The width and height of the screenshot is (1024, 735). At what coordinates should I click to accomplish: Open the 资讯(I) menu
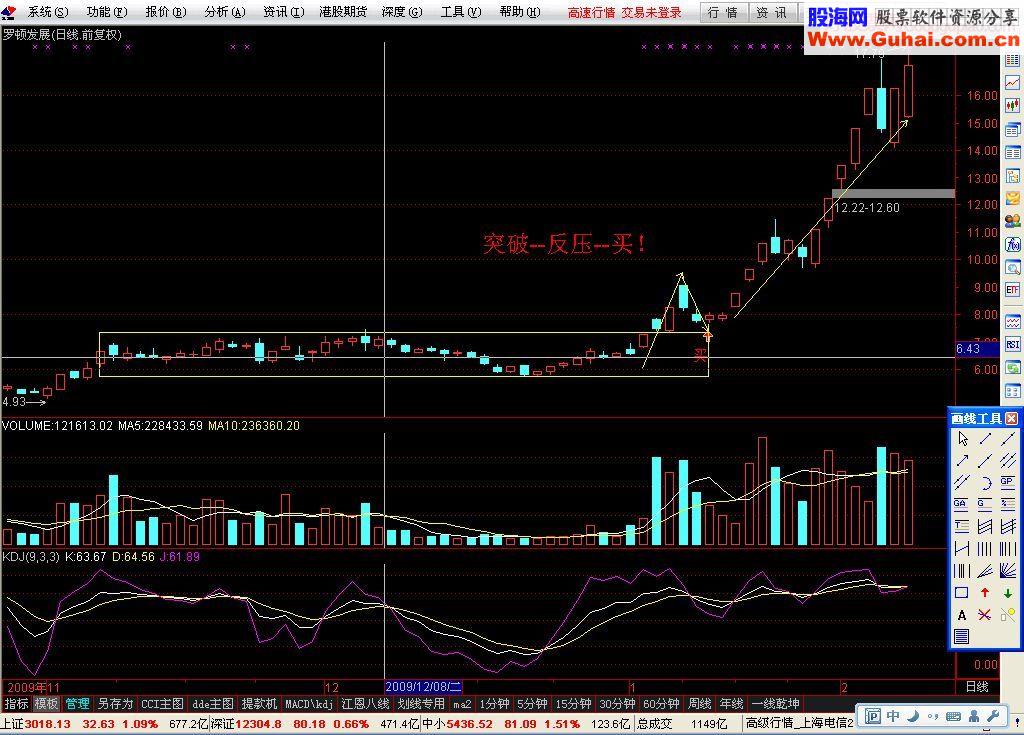point(283,12)
